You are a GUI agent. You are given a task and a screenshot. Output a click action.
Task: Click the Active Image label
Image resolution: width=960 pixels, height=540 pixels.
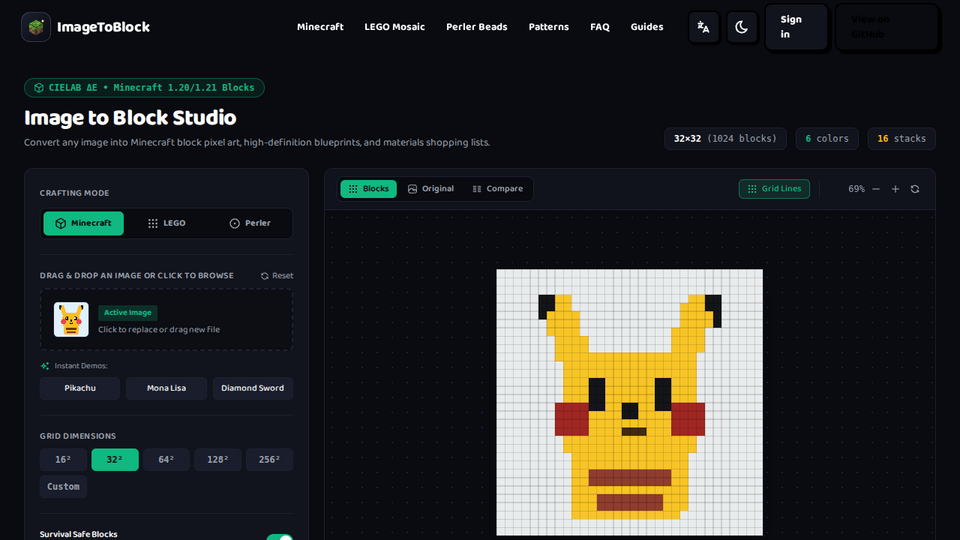(127, 313)
